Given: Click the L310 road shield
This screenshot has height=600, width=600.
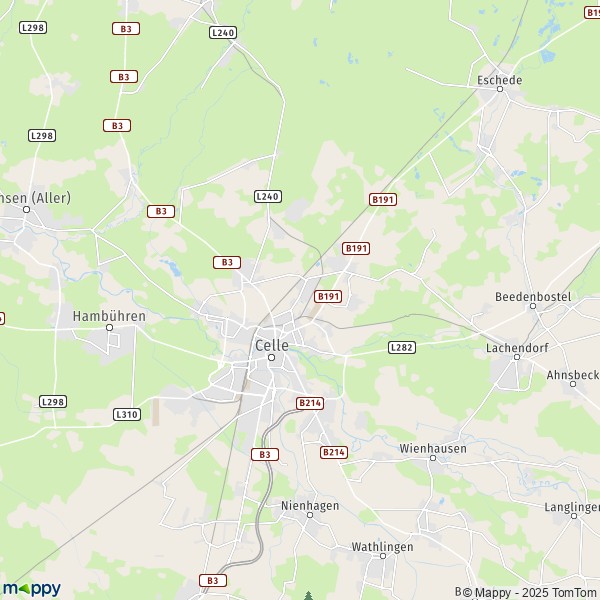Looking at the screenshot, I should coord(127,414).
